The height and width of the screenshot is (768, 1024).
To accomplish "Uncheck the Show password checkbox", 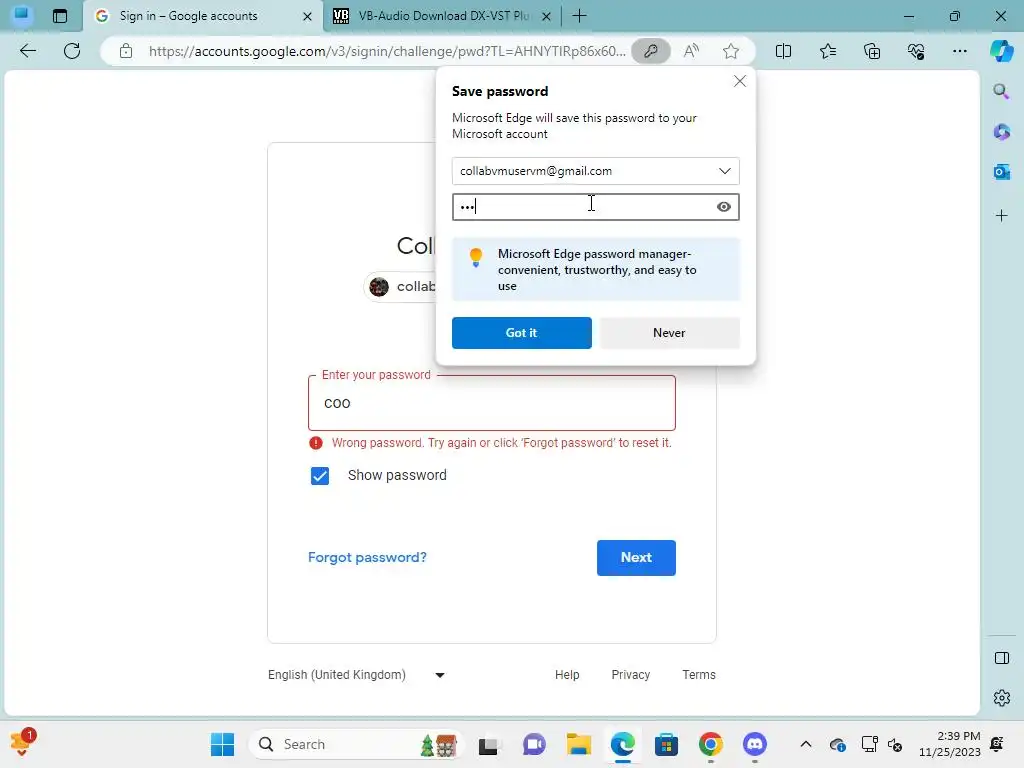I will 320,475.
